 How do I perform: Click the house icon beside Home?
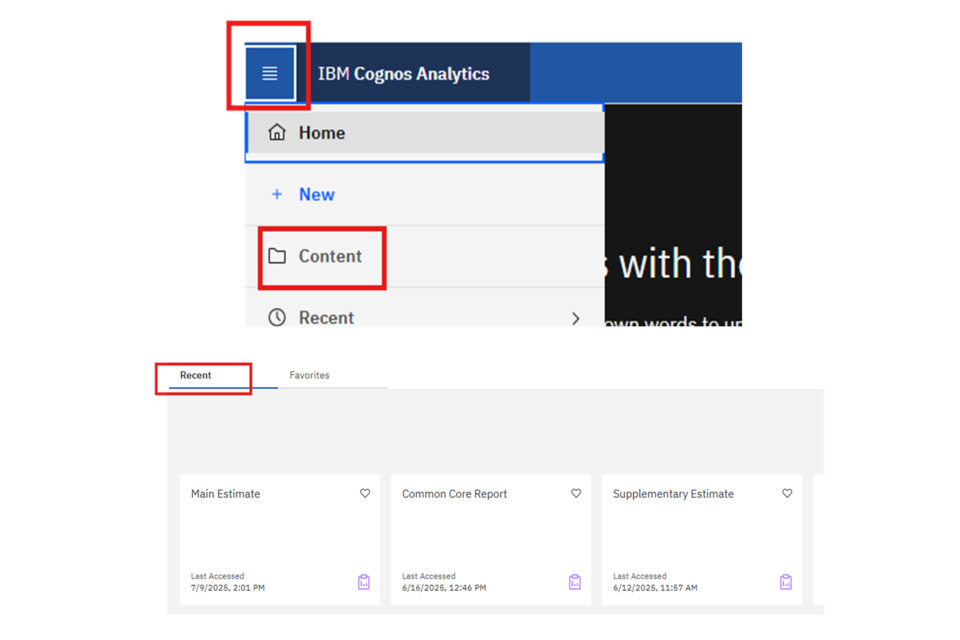pyautogui.click(x=277, y=133)
